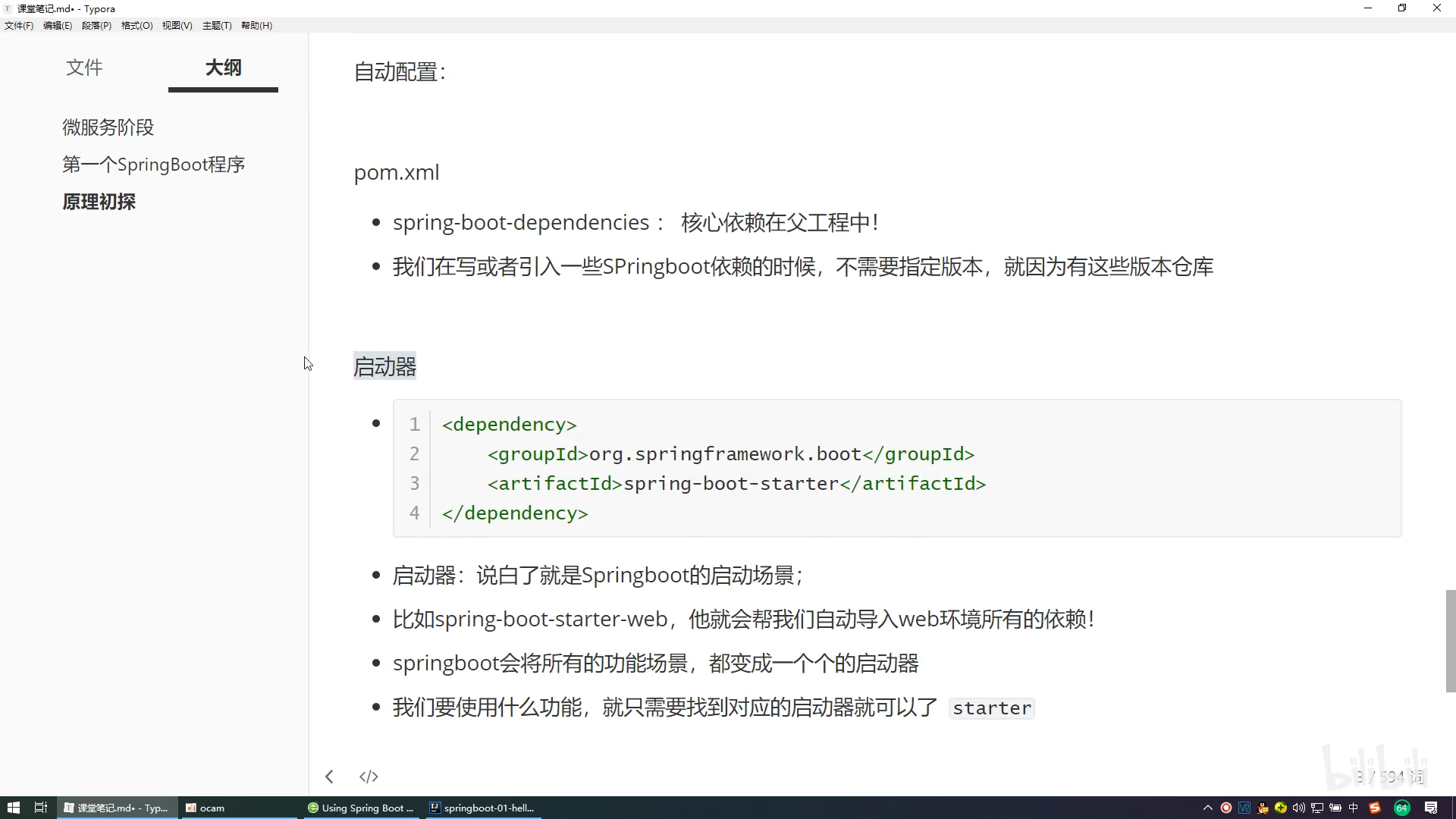Switch to the 文件 sidebar tab
This screenshot has width=1456, height=819.
[x=84, y=67]
